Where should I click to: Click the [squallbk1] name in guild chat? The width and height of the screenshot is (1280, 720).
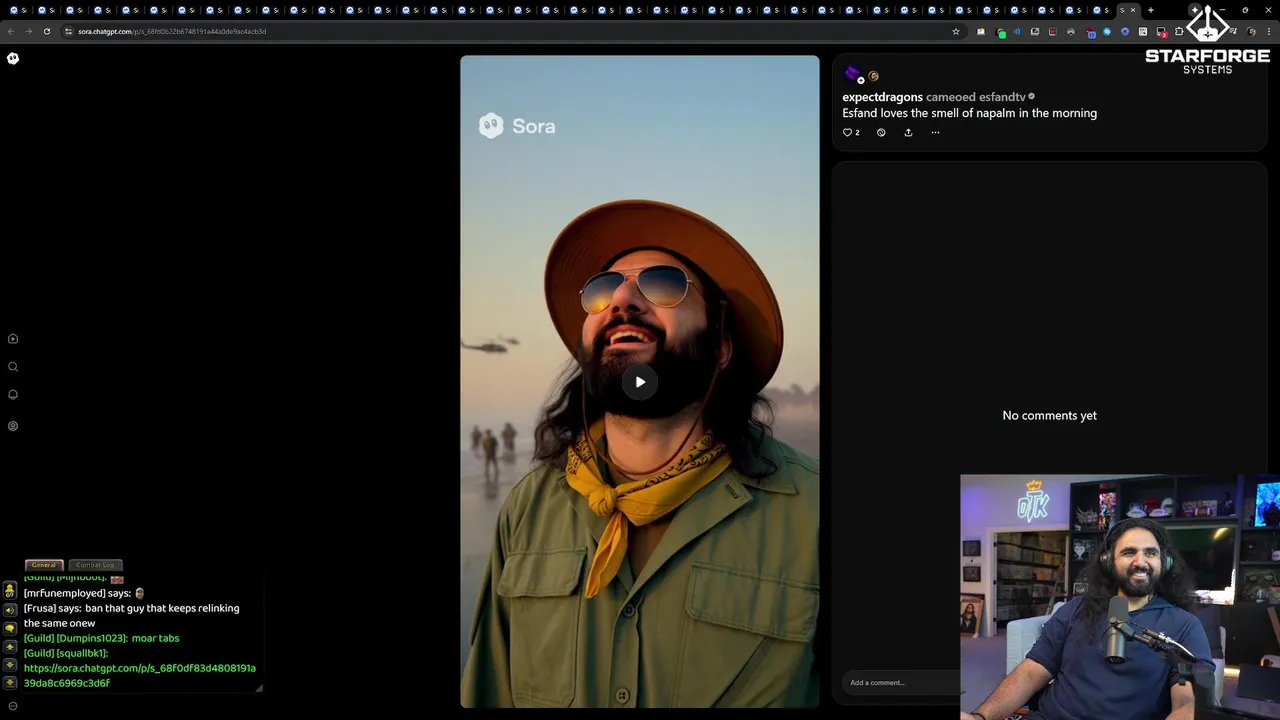(81, 653)
